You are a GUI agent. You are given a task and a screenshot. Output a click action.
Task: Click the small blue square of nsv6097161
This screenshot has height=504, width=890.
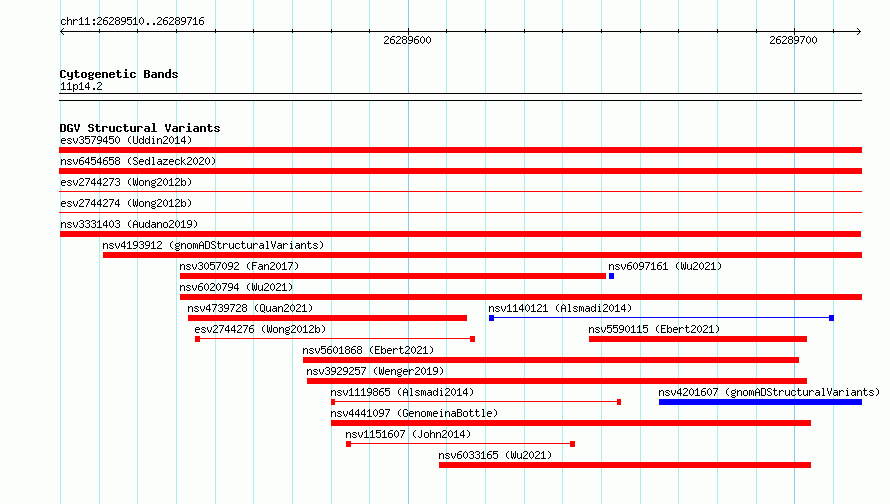[611, 276]
